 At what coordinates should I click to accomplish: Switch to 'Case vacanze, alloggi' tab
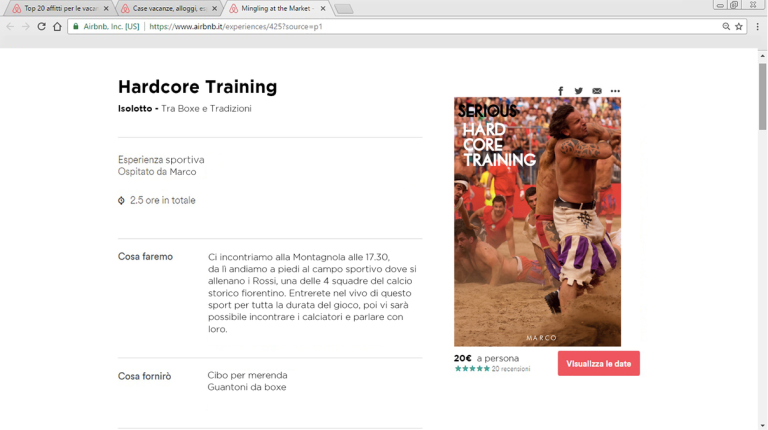point(168,8)
